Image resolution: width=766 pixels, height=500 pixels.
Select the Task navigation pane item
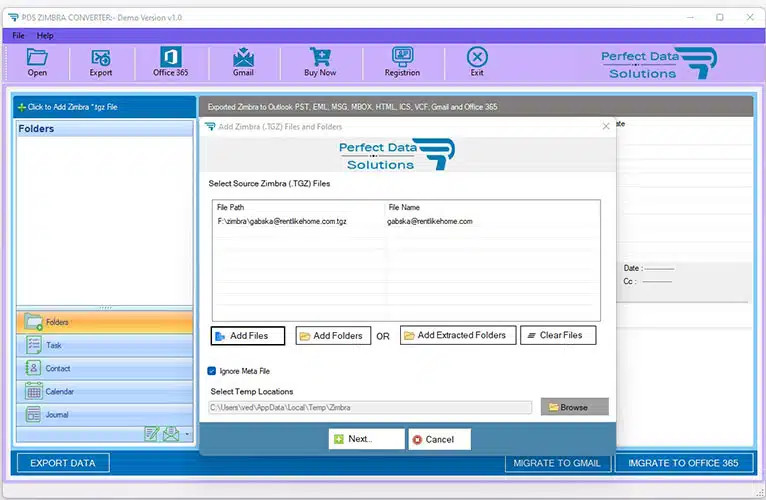click(105, 346)
